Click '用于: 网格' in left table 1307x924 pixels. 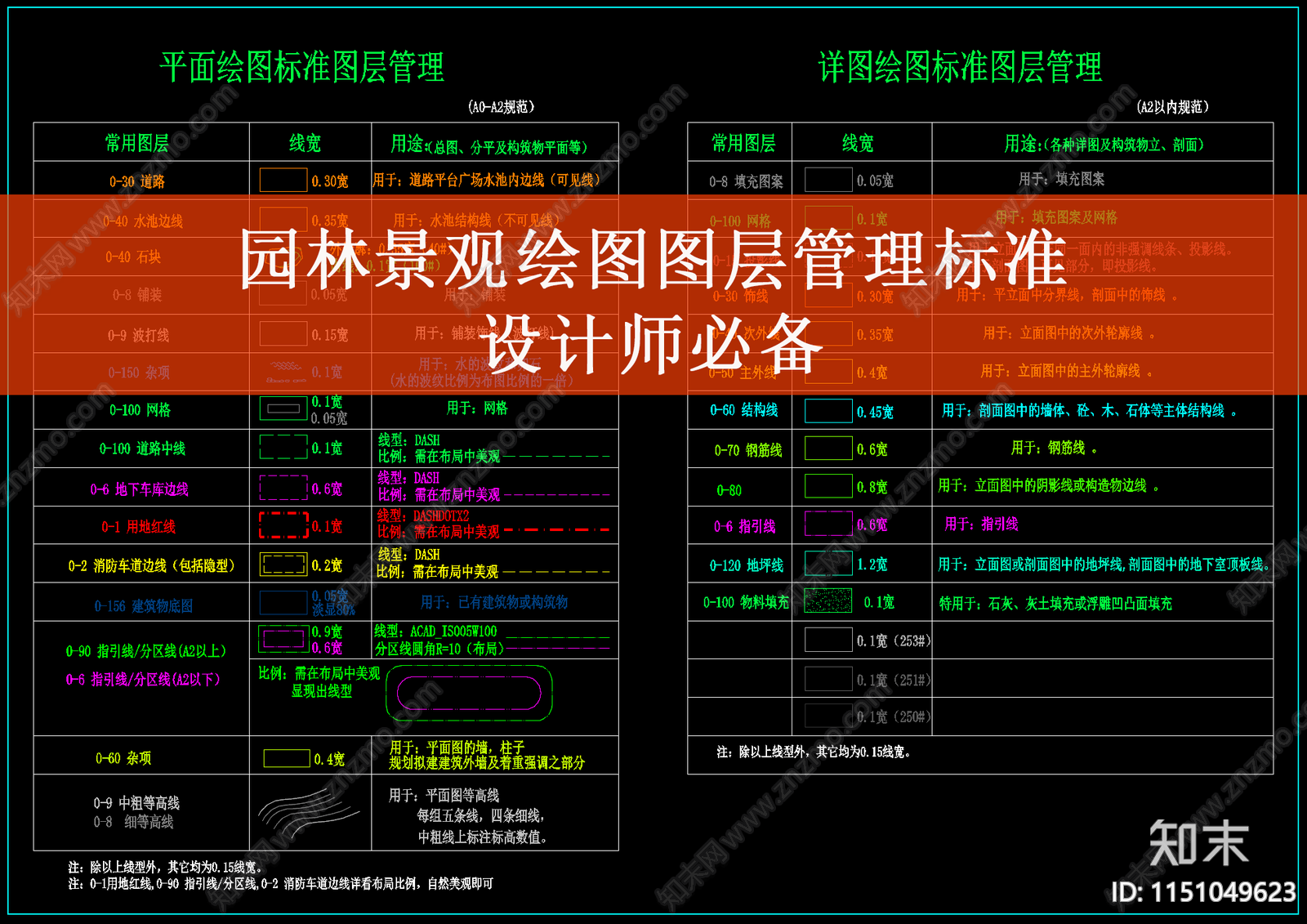tap(477, 408)
